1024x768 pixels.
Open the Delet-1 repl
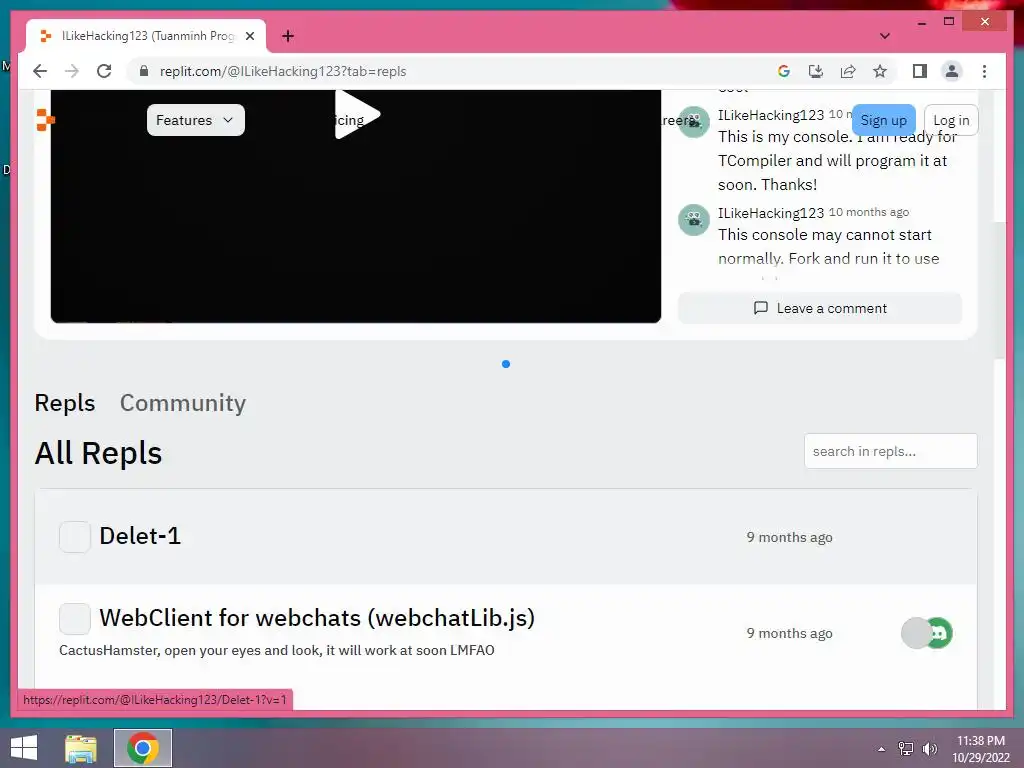(140, 536)
